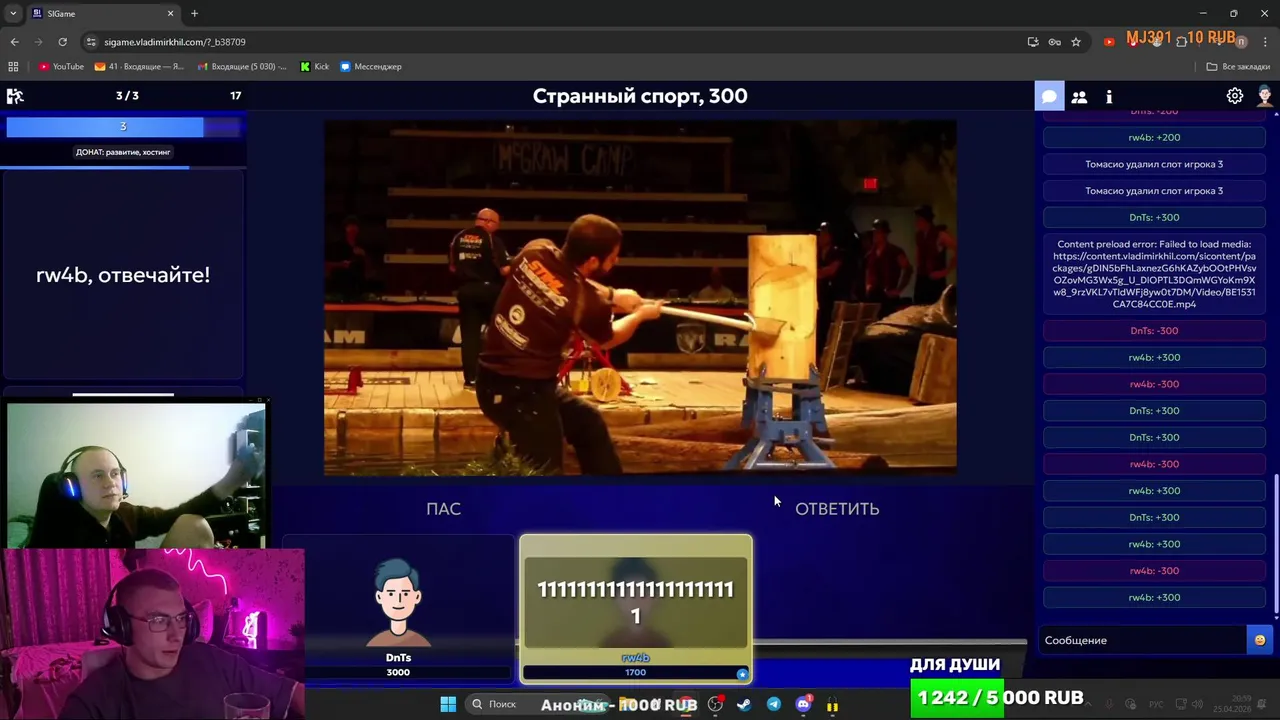This screenshot has height=720, width=1280.
Task: Select the SIGame browser tab
Action: point(103,14)
